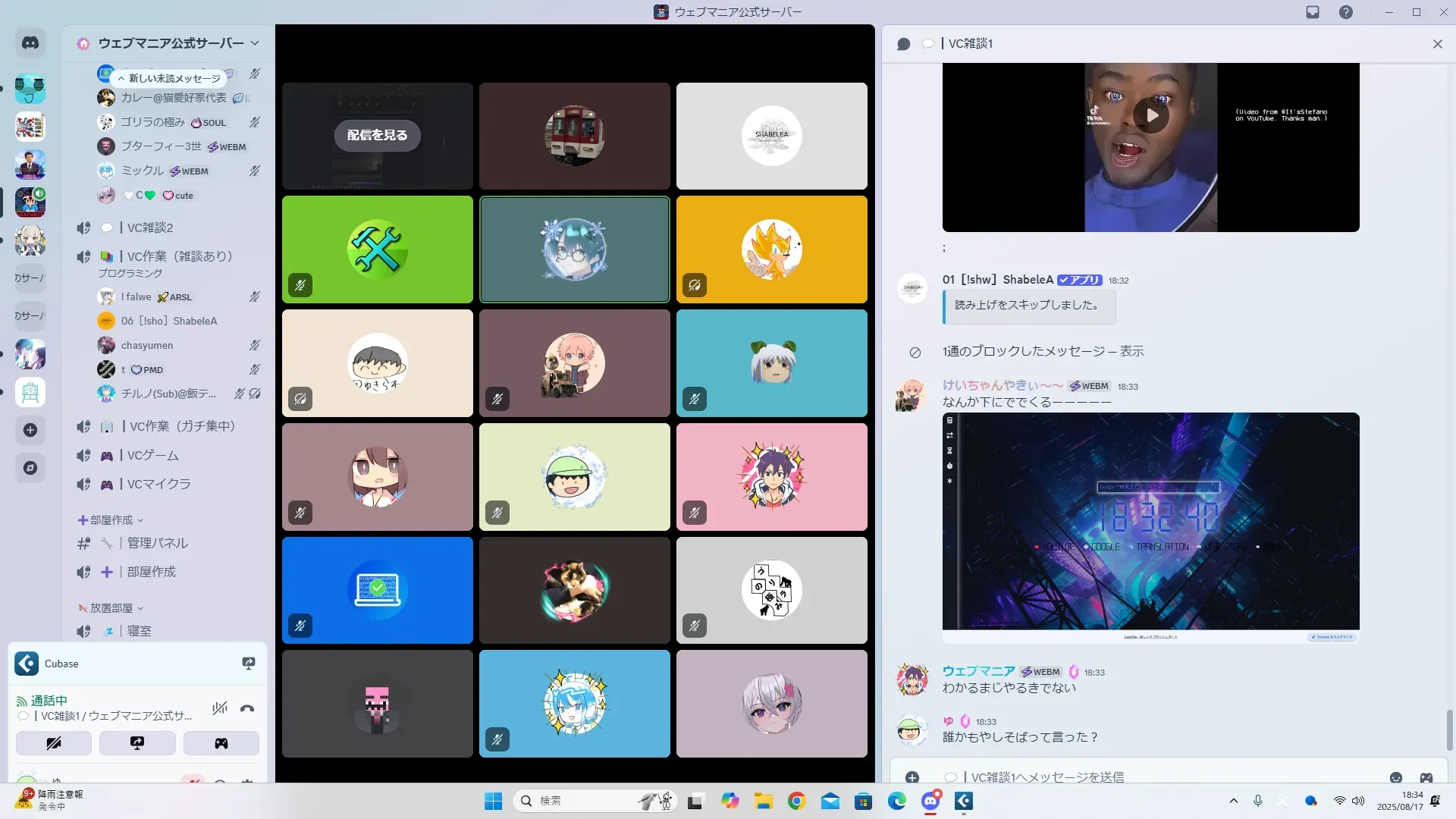The width and height of the screenshot is (1456, 819).
Task: Add a server with plus icon
Action: 30,430
